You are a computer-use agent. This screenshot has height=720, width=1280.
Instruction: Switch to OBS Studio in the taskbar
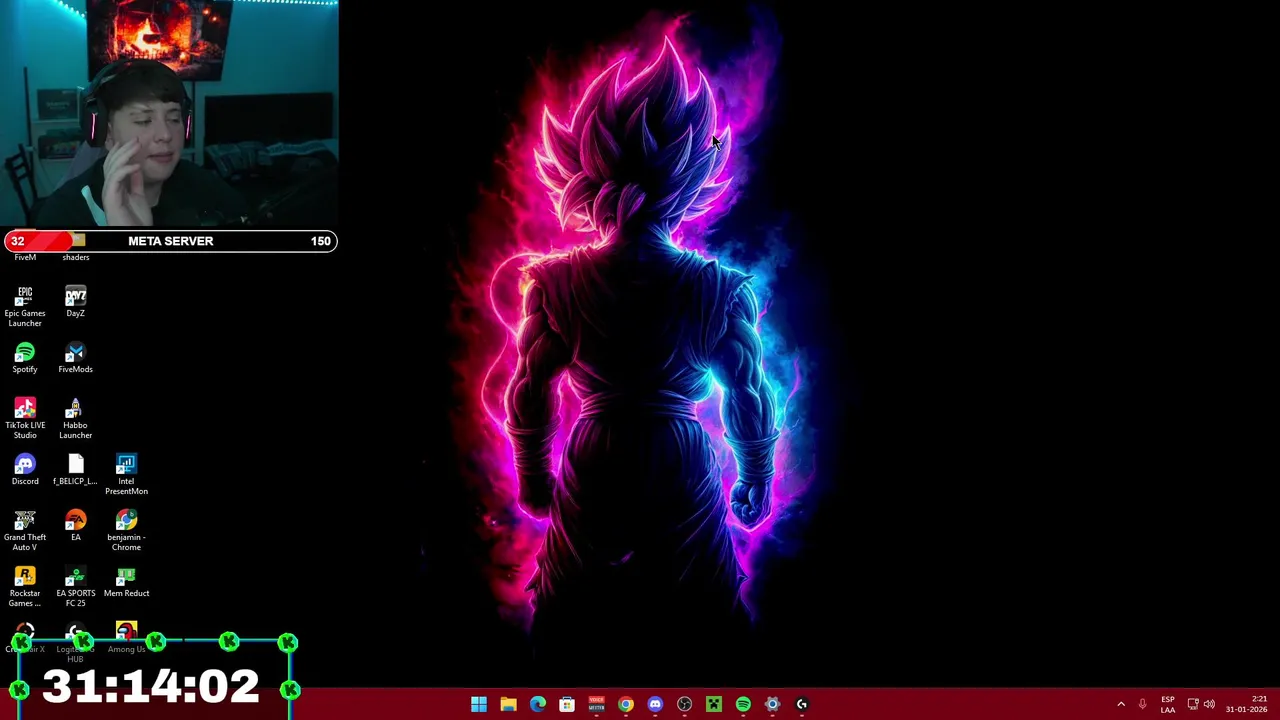(x=684, y=704)
